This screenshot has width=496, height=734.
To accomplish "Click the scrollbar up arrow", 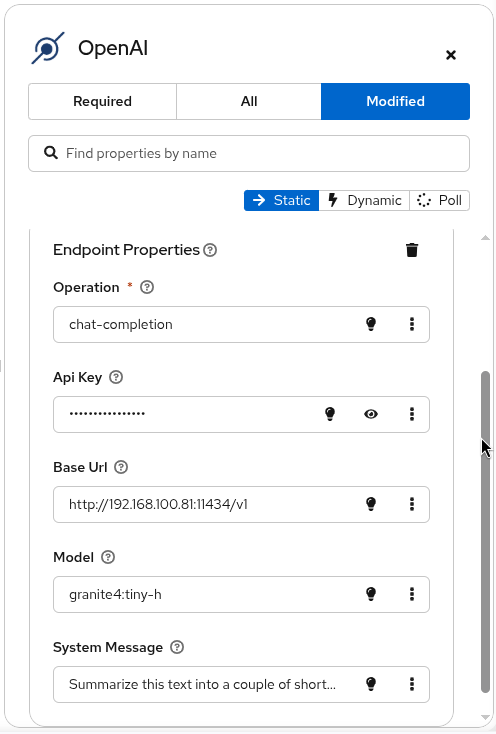I will pos(485,238).
